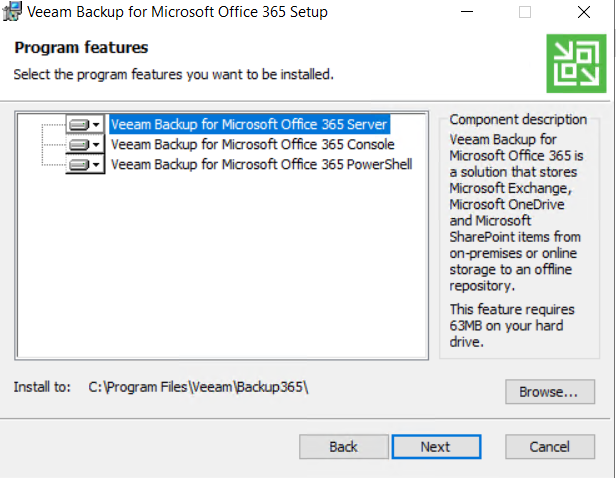Click the Browse... button
This screenshot has width=616, height=481.
point(550,391)
